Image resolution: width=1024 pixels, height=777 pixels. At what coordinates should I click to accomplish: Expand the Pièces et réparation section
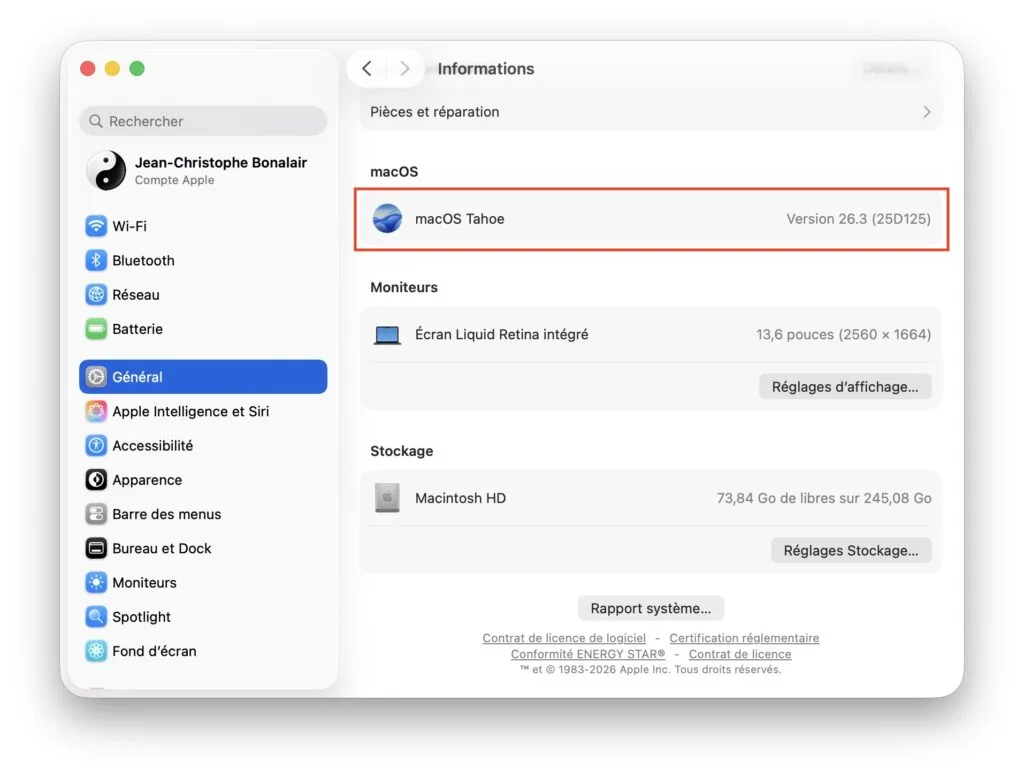(650, 112)
